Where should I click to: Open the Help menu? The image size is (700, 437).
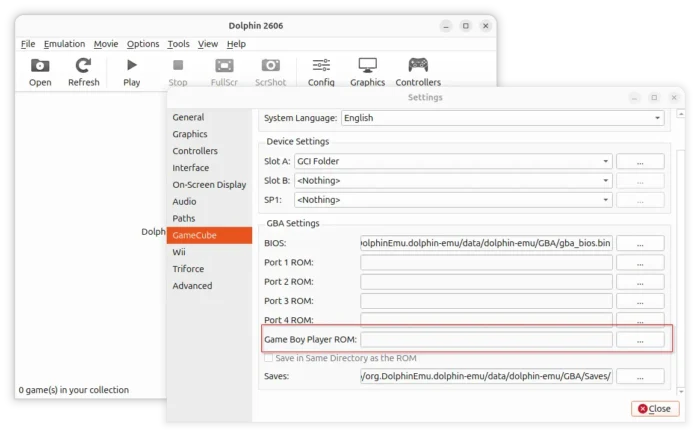point(236,44)
